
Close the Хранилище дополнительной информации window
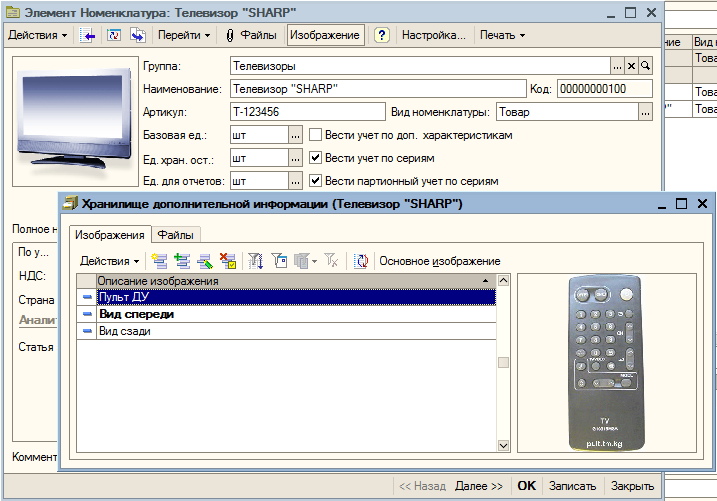coord(702,204)
